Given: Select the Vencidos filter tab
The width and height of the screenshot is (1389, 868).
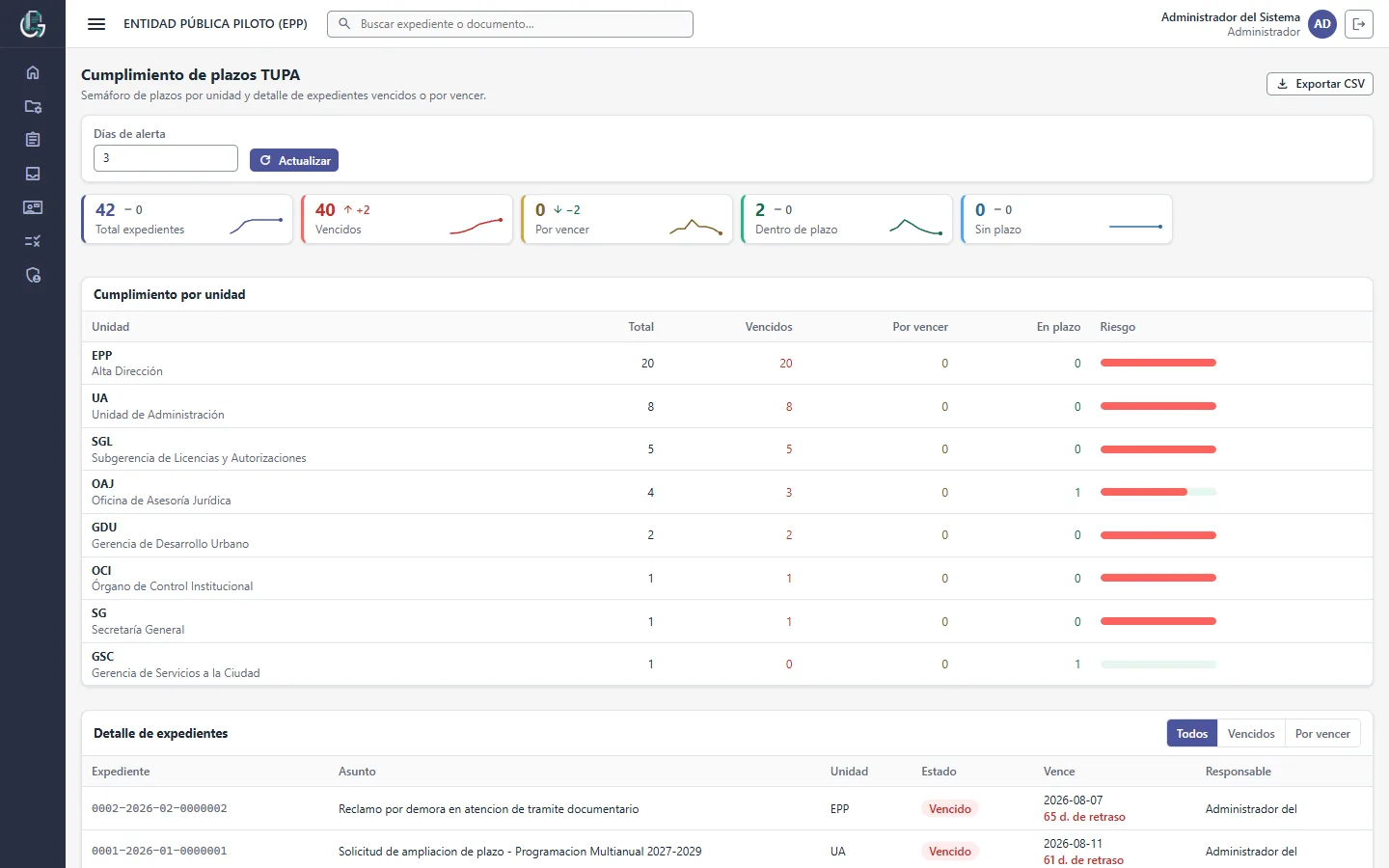Looking at the screenshot, I should click(x=1251, y=734).
